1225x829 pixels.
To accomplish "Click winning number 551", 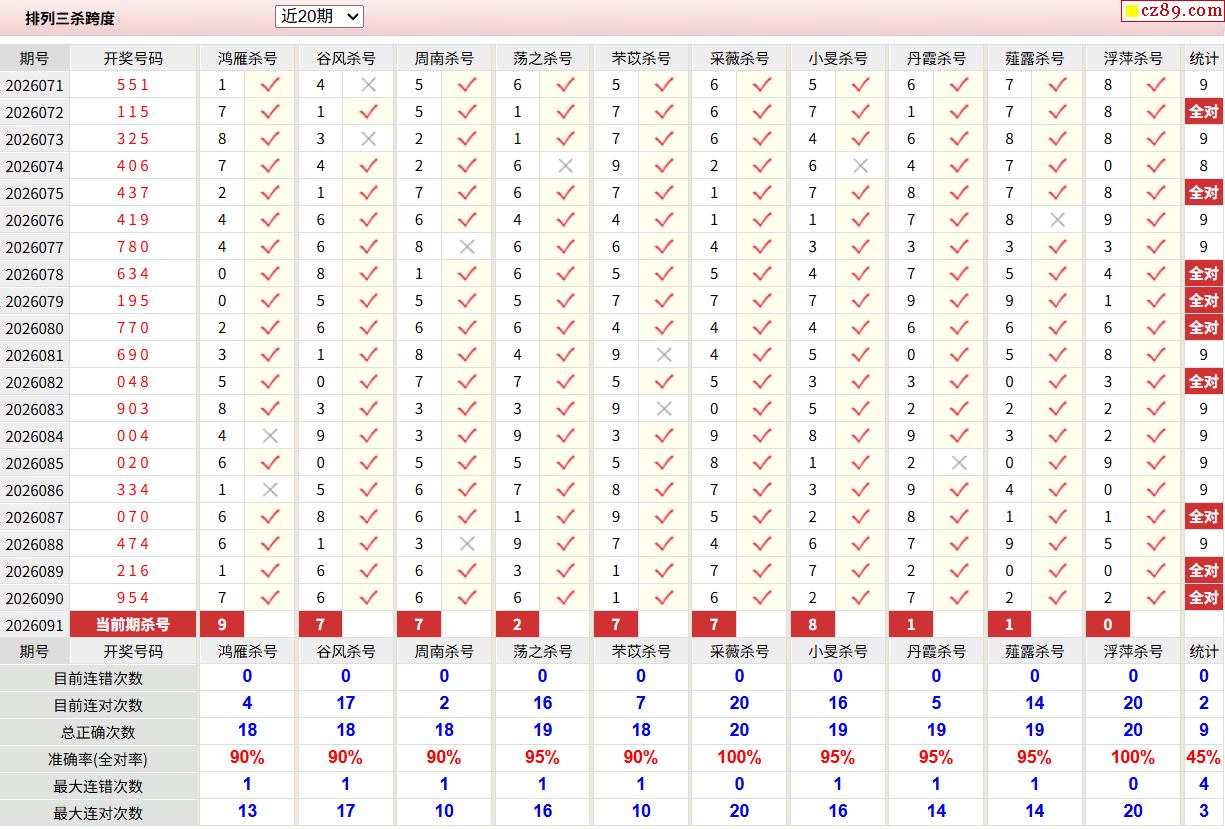I will [133, 85].
